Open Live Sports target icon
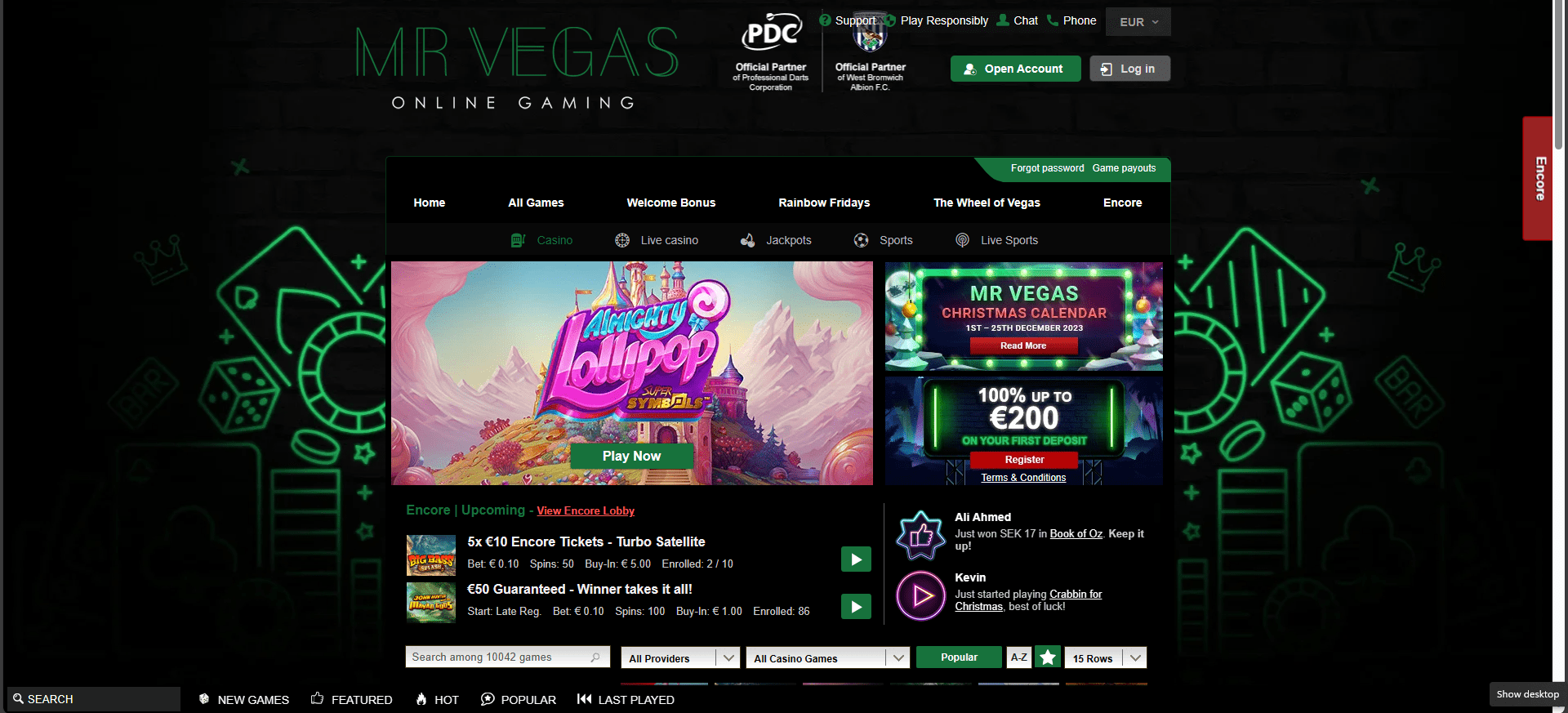This screenshot has height=713, width=1568. pos(963,240)
